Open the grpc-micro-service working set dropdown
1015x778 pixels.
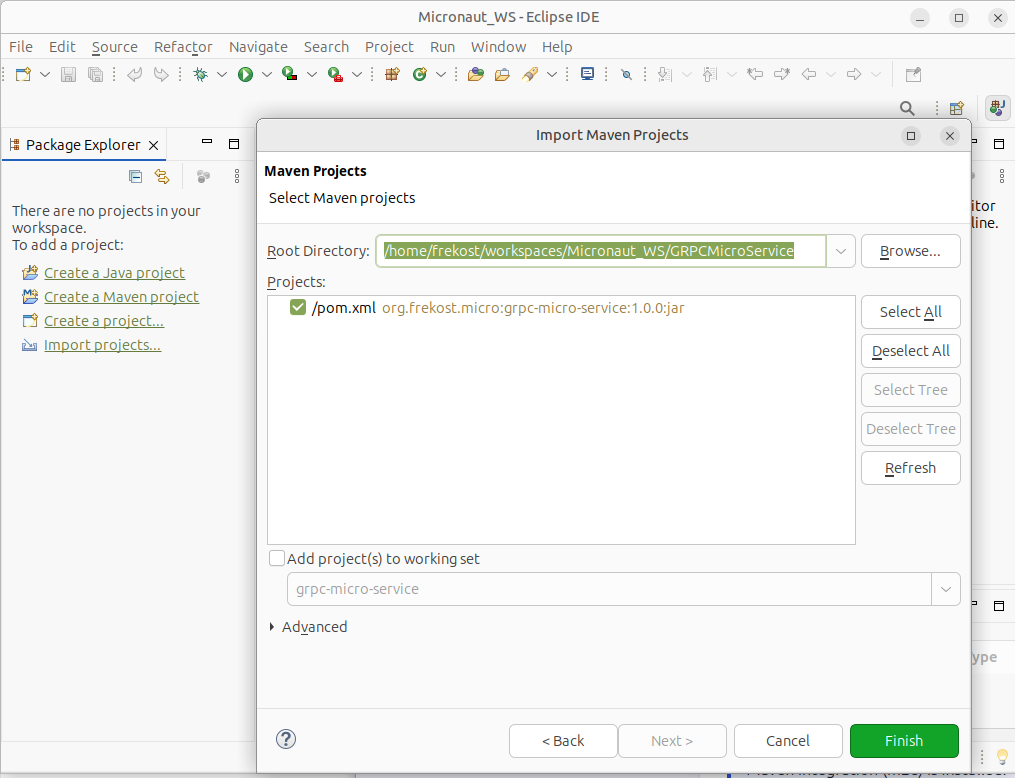tap(946, 589)
